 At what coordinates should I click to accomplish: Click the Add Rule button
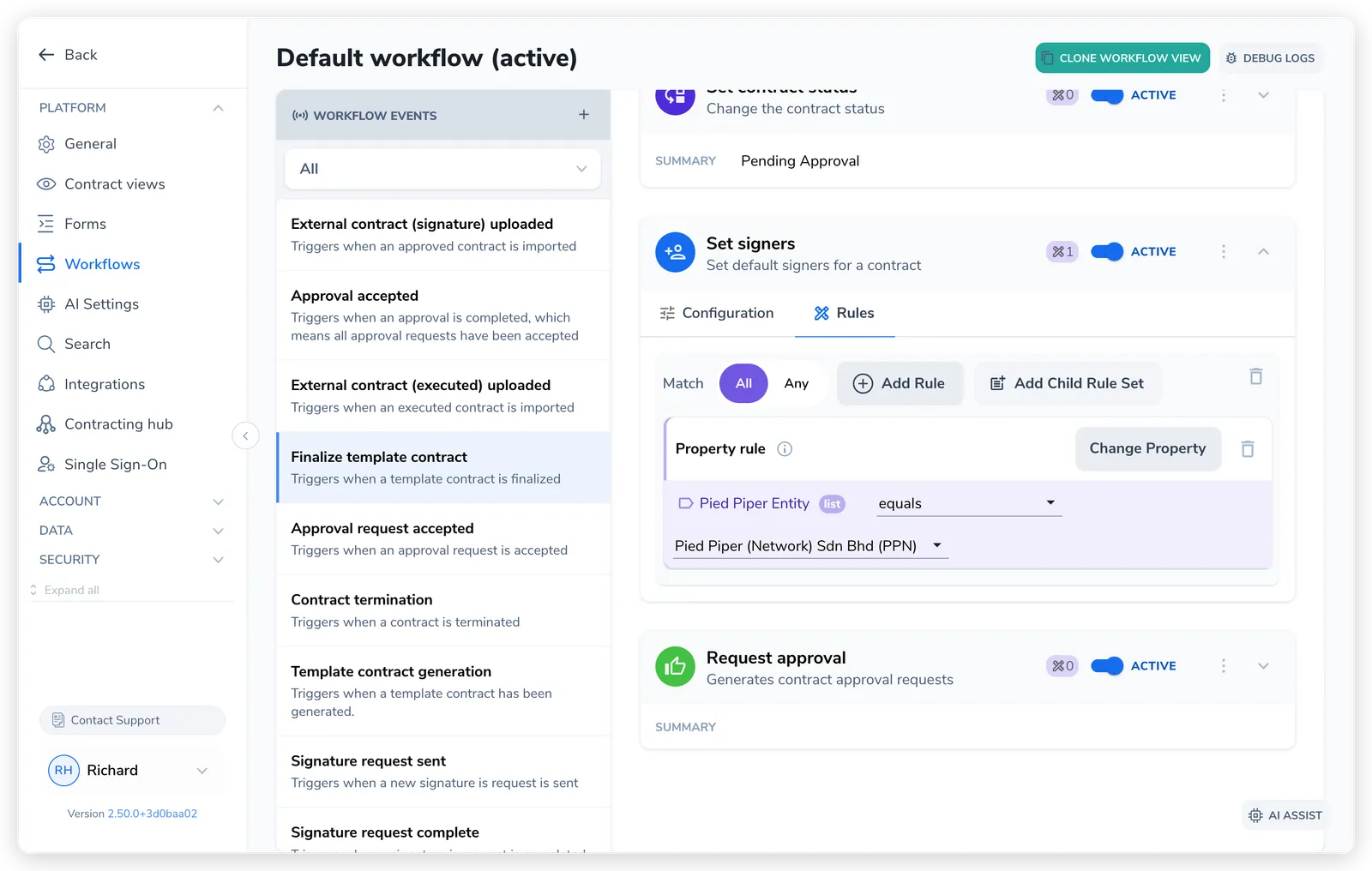coord(900,384)
